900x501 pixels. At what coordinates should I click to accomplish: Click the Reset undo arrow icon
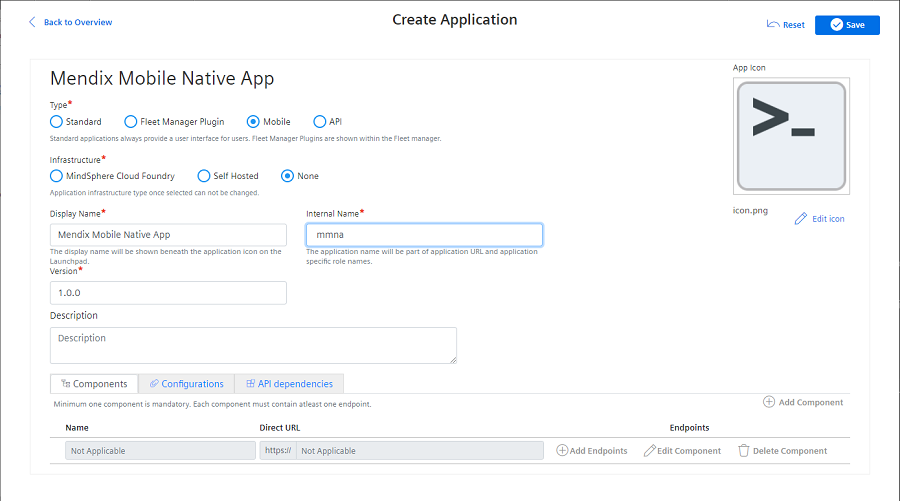pyautogui.click(x=773, y=24)
